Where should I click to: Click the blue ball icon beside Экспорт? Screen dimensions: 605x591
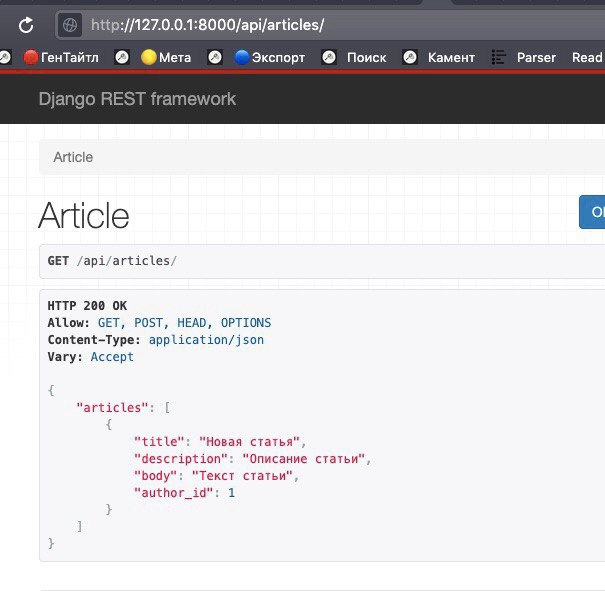[242, 57]
